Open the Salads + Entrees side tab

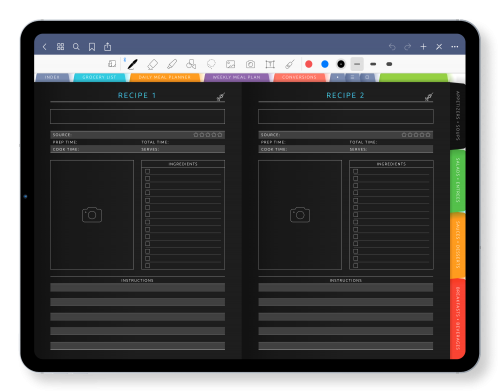(x=458, y=180)
